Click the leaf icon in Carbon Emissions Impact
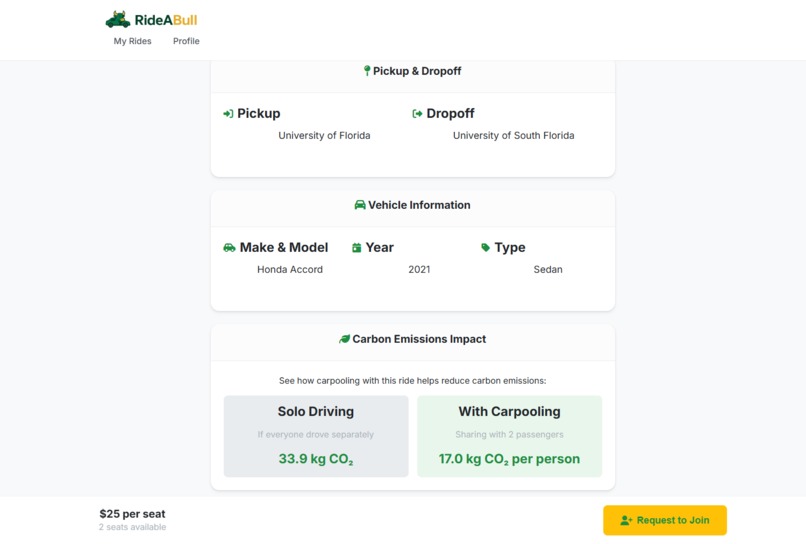The image size is (806, 544). [x=344, y=339]
